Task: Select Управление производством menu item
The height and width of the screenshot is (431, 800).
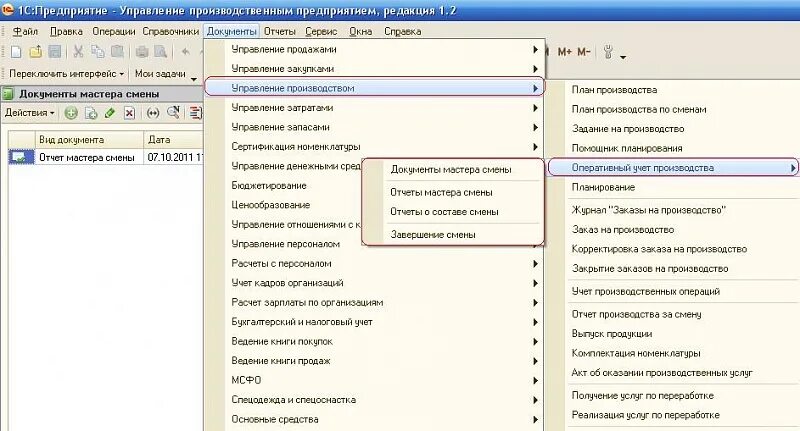Action: [374, 88]
